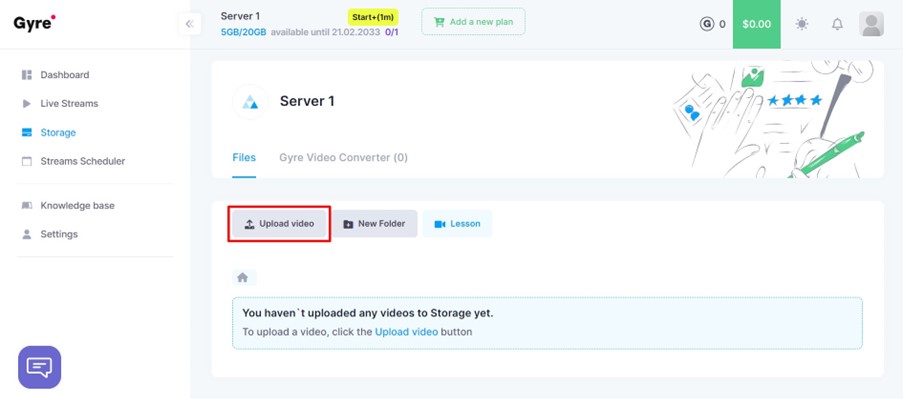Open the $0.00 balance panel
Screen dimensions: 903x404
click(x=757, y=24)
